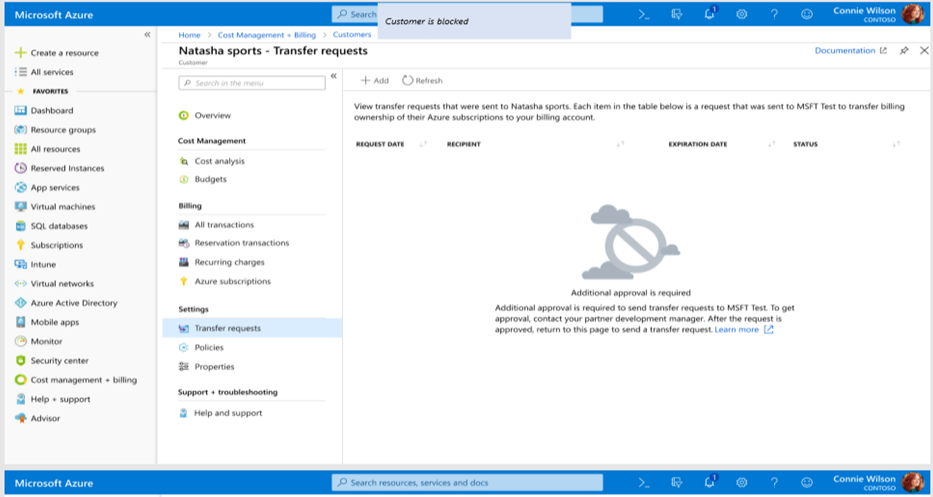933x497 pixels.
Task: Open Virtual machines from favorites
Action: coord(55,207)
